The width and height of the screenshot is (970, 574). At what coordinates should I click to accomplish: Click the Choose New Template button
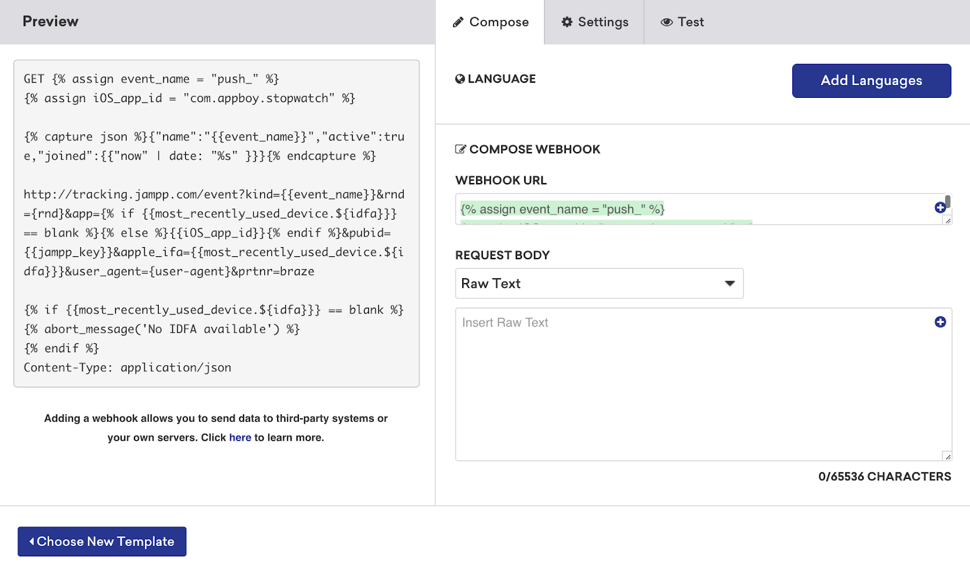pos(102,541)
